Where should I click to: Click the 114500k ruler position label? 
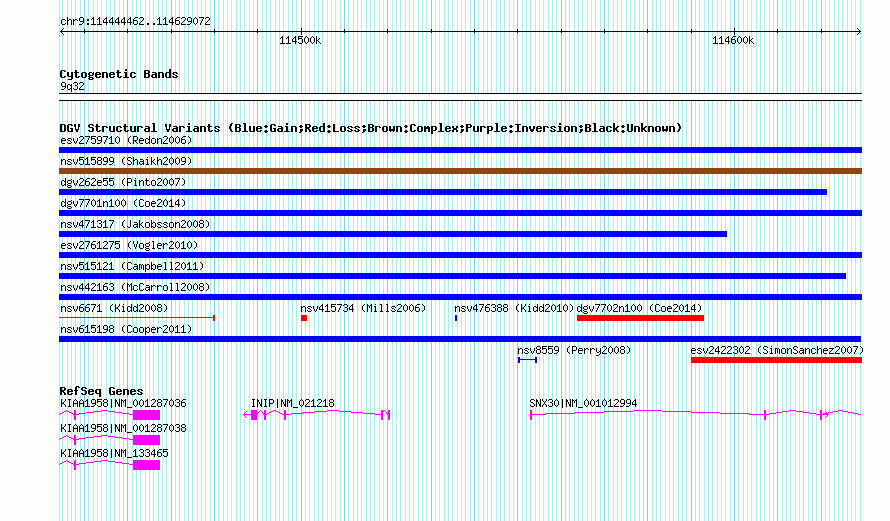tap(300, 40)
